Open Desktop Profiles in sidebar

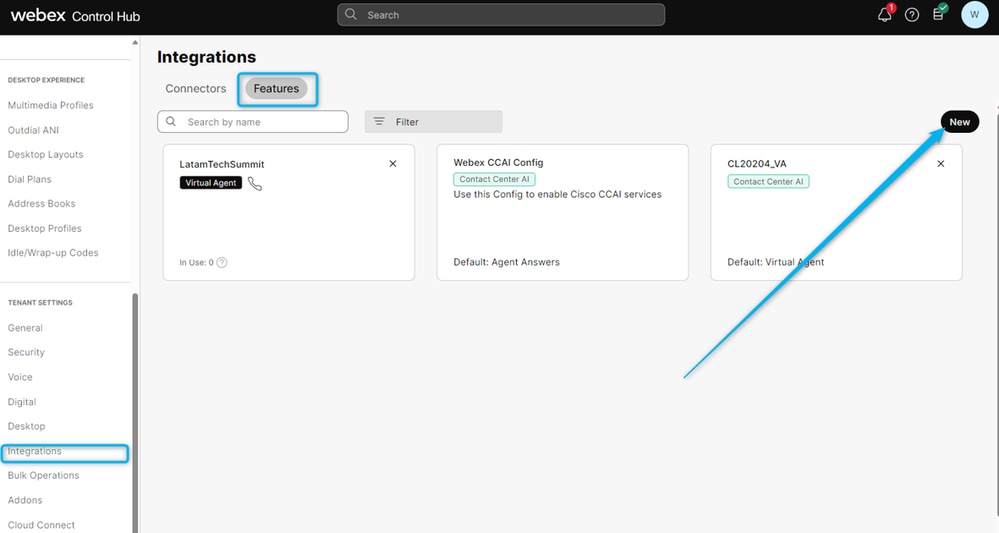tap(45, 228)
